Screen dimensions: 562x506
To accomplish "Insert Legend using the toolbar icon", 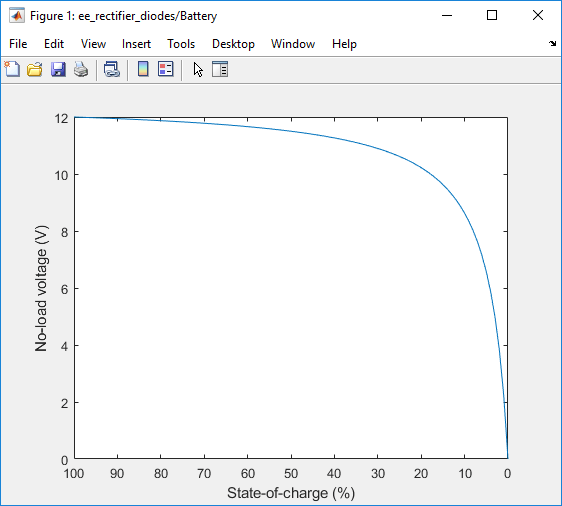I will coord(166,69).
